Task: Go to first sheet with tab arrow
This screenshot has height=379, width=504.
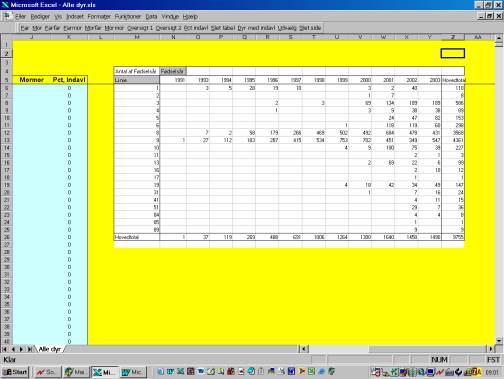Action: point(4,349)
